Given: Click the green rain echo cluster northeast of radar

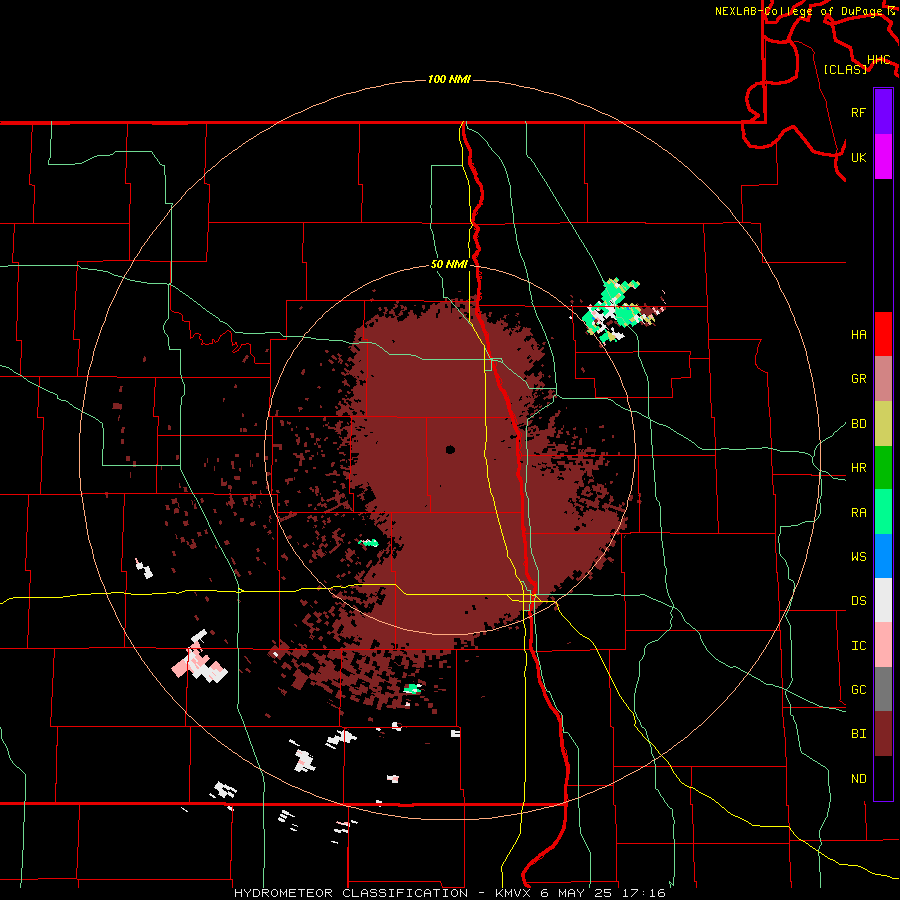Looking at the screenshot, I should point(613,310).
